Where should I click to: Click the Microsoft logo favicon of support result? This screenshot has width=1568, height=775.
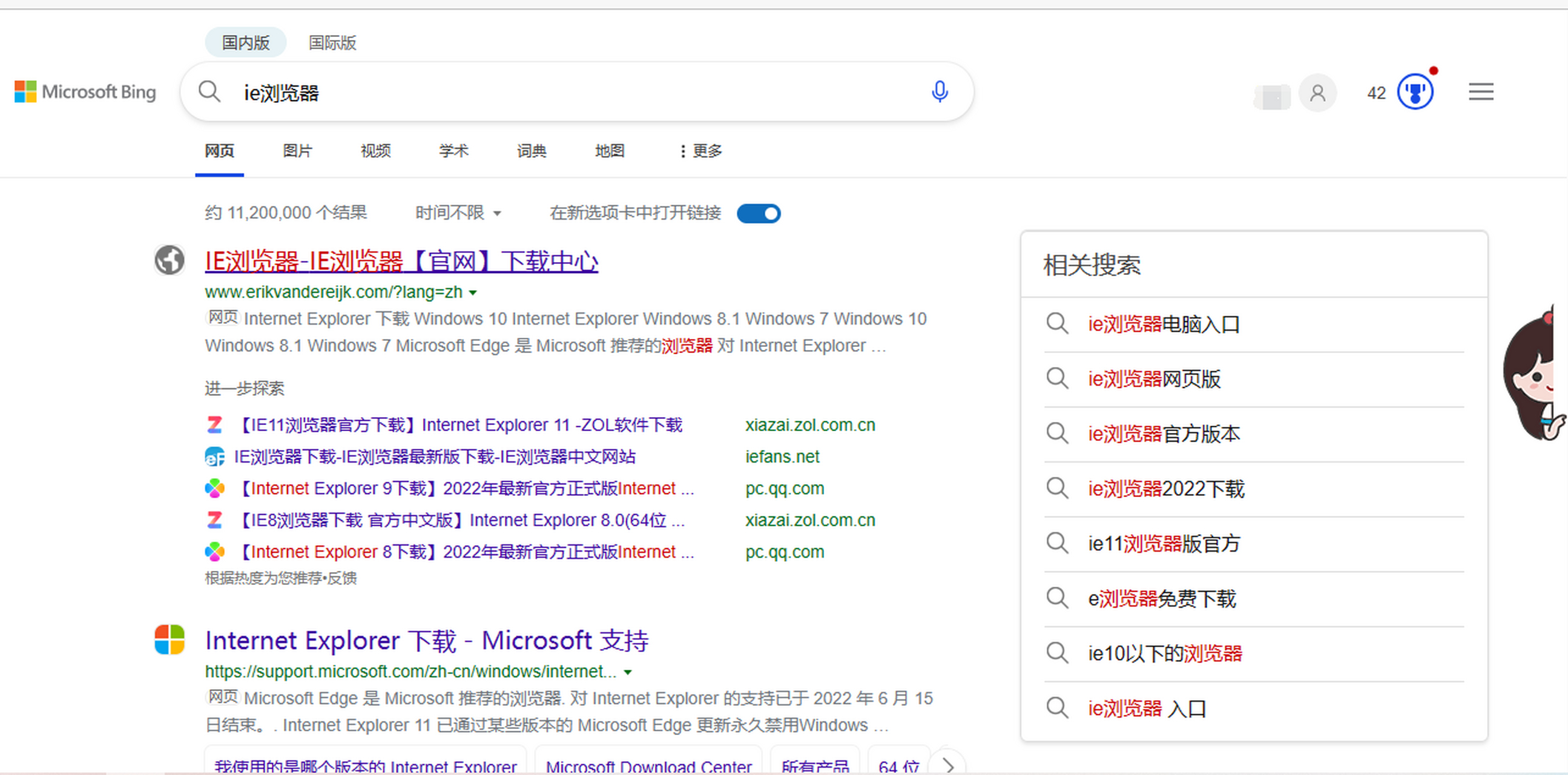(170, 639)
